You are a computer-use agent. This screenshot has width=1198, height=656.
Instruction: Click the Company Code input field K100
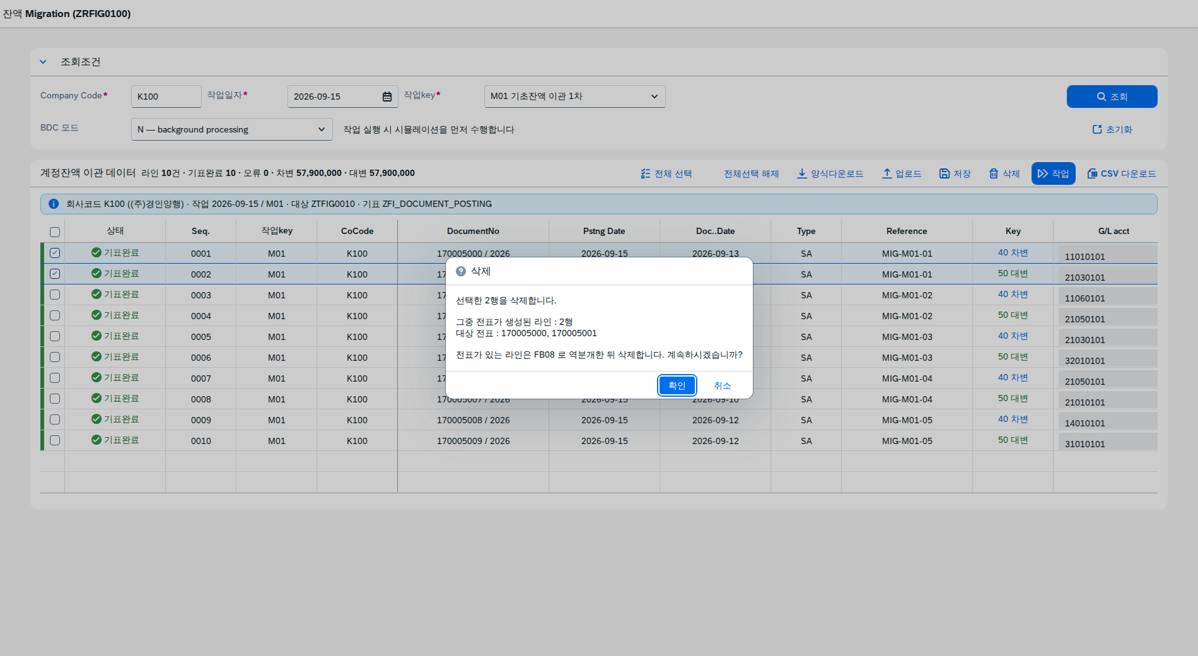pyautogui.click(x=166, y=96)
